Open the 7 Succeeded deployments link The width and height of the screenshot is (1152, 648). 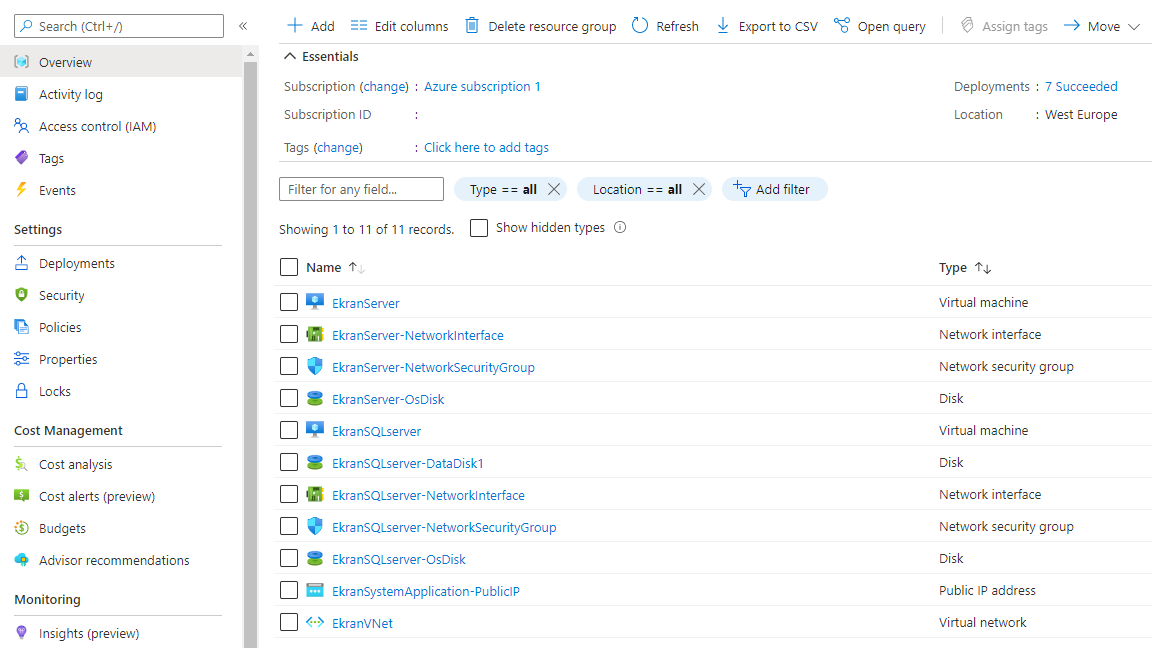tap(1081, 87)
